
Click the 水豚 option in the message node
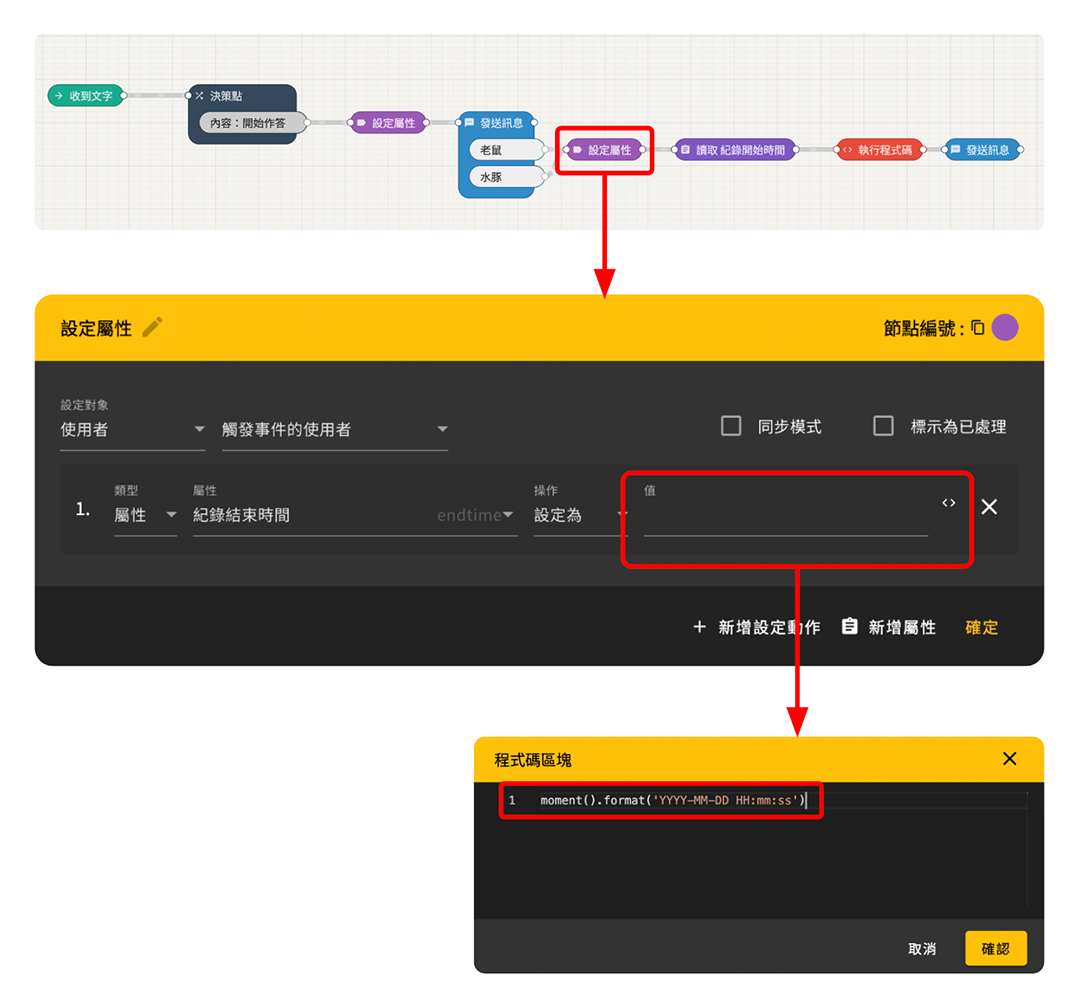pyautogui.click(x=508, y=177)
